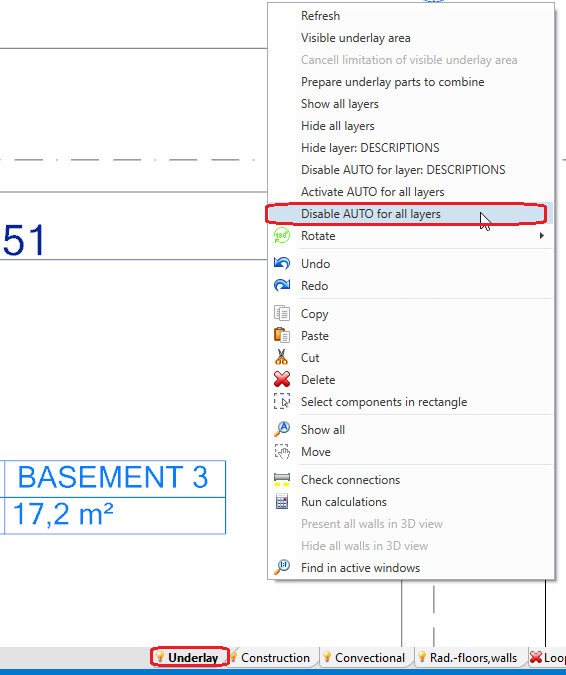Click the Redo arrow icon

(282, 285)
